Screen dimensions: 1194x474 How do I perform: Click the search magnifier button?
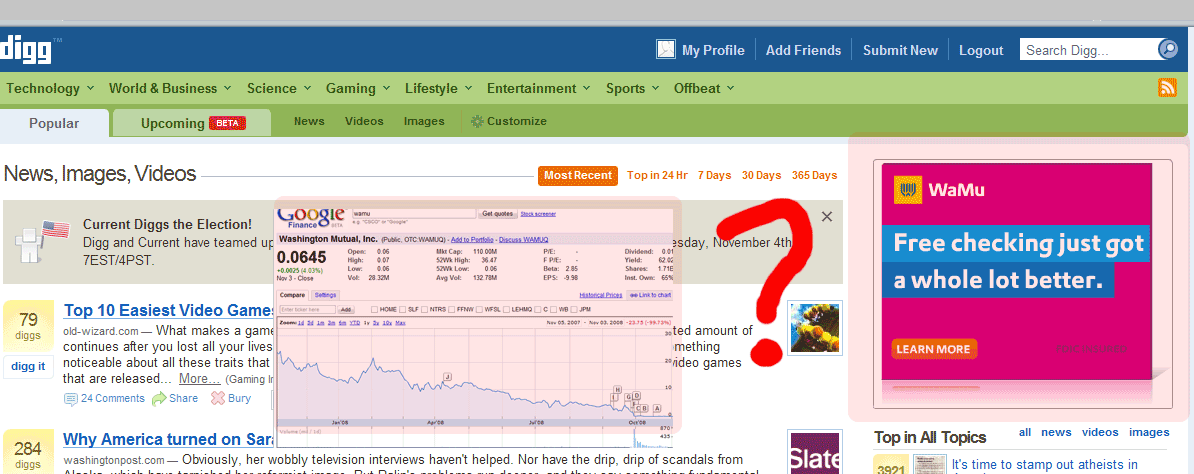[1168, 50]
